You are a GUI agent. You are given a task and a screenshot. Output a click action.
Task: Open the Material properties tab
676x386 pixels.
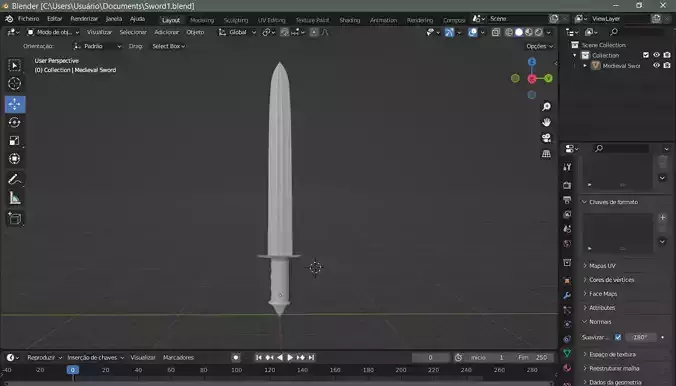(567, 368)
